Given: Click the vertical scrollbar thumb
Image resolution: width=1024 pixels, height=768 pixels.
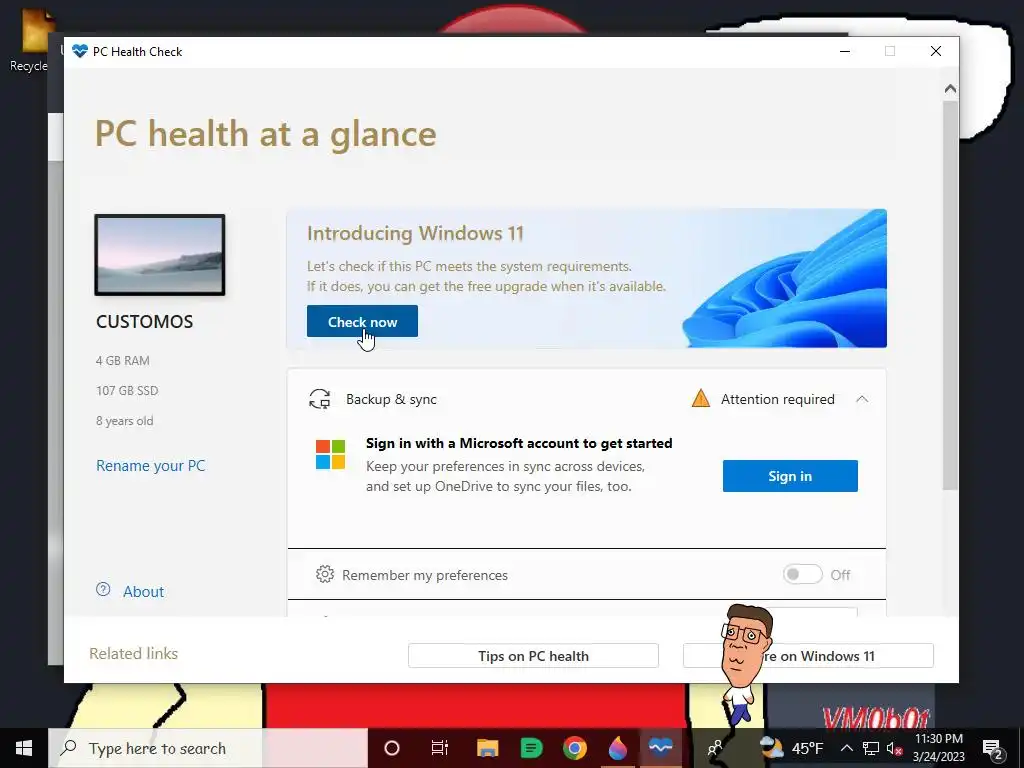Looking at the screenshot, I should click(950, 294).
